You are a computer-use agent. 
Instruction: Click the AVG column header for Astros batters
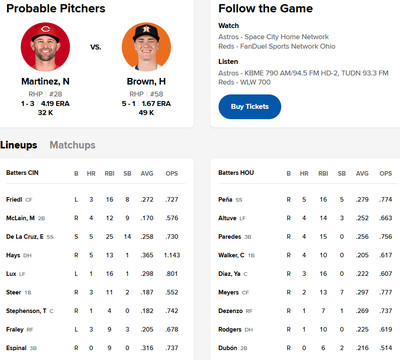point(362,173)
